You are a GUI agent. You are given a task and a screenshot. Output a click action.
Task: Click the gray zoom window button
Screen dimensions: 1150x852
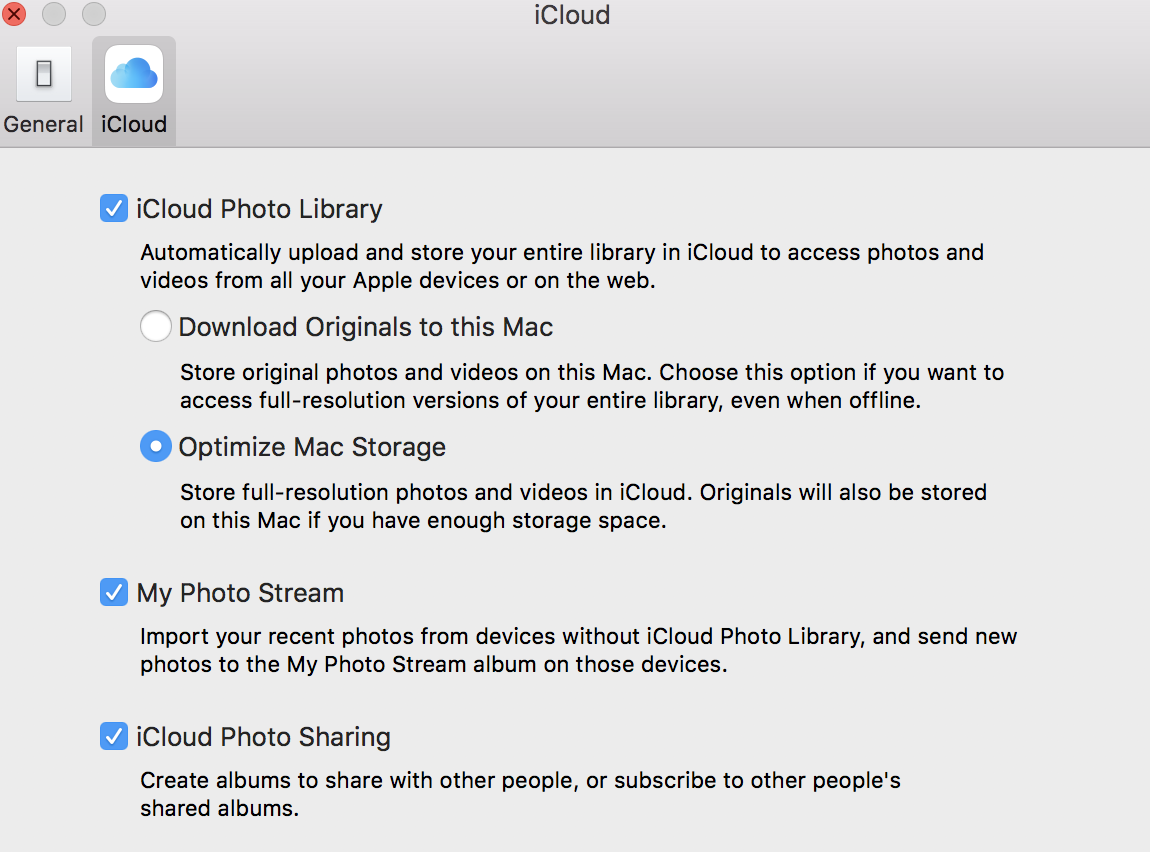[x=93, y=15]
